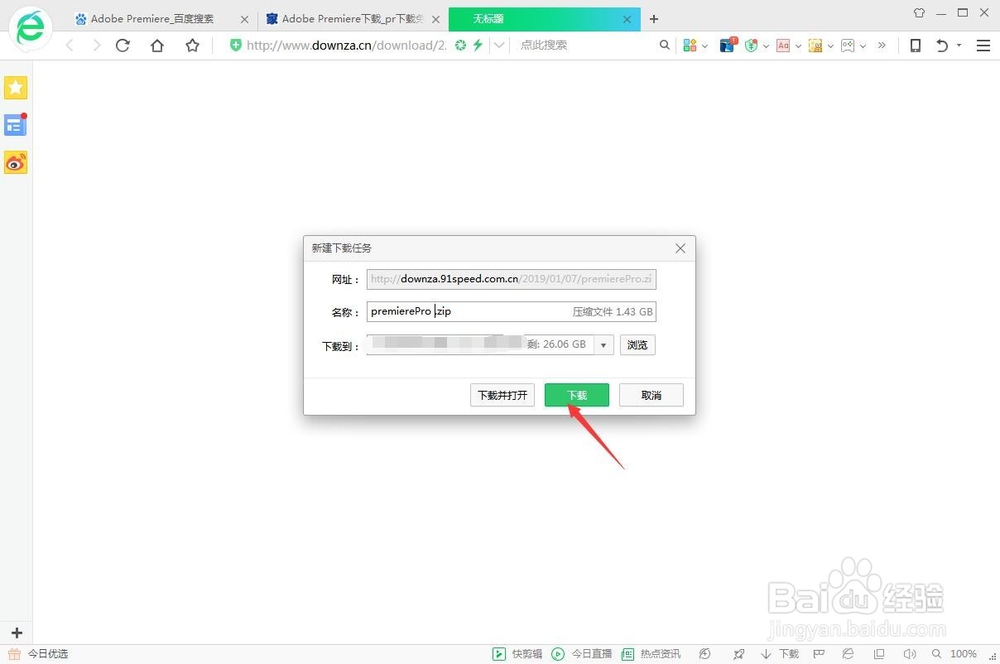Viewport: 1000px width, 664px height.
Task: Open the blue news panel sidebar icon
Action: pyautogui.click(x=15, y=125)
